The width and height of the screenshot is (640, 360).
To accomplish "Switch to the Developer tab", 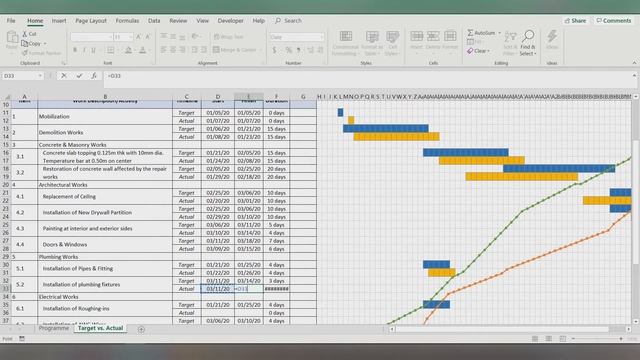I will [230, 20].
